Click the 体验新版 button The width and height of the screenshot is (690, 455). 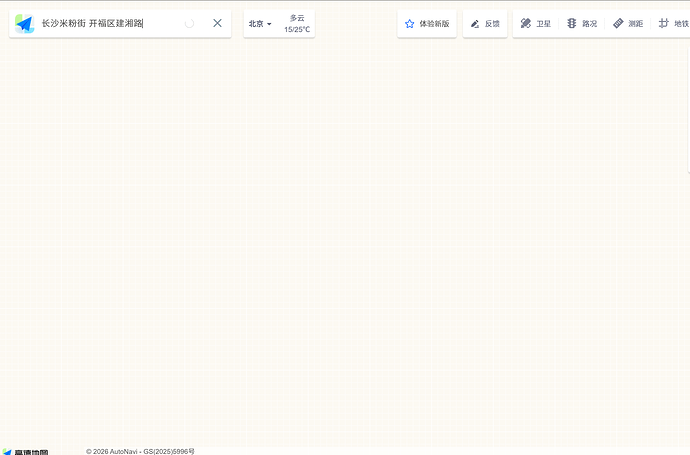pos(427,24)
